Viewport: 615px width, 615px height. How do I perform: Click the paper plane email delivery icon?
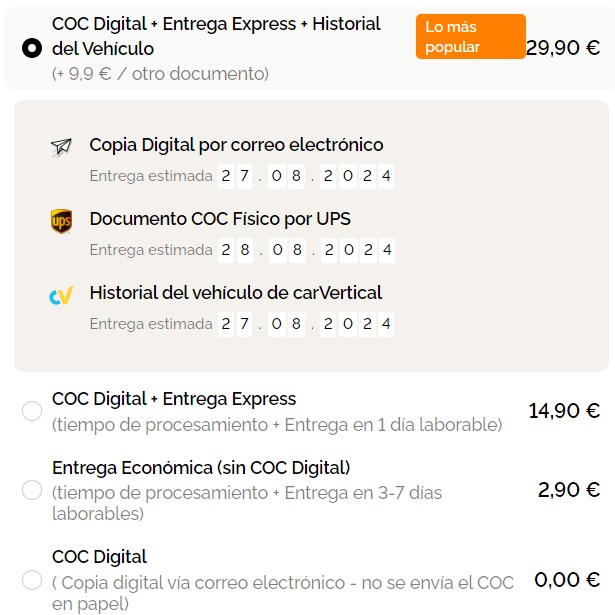(61, 147)
